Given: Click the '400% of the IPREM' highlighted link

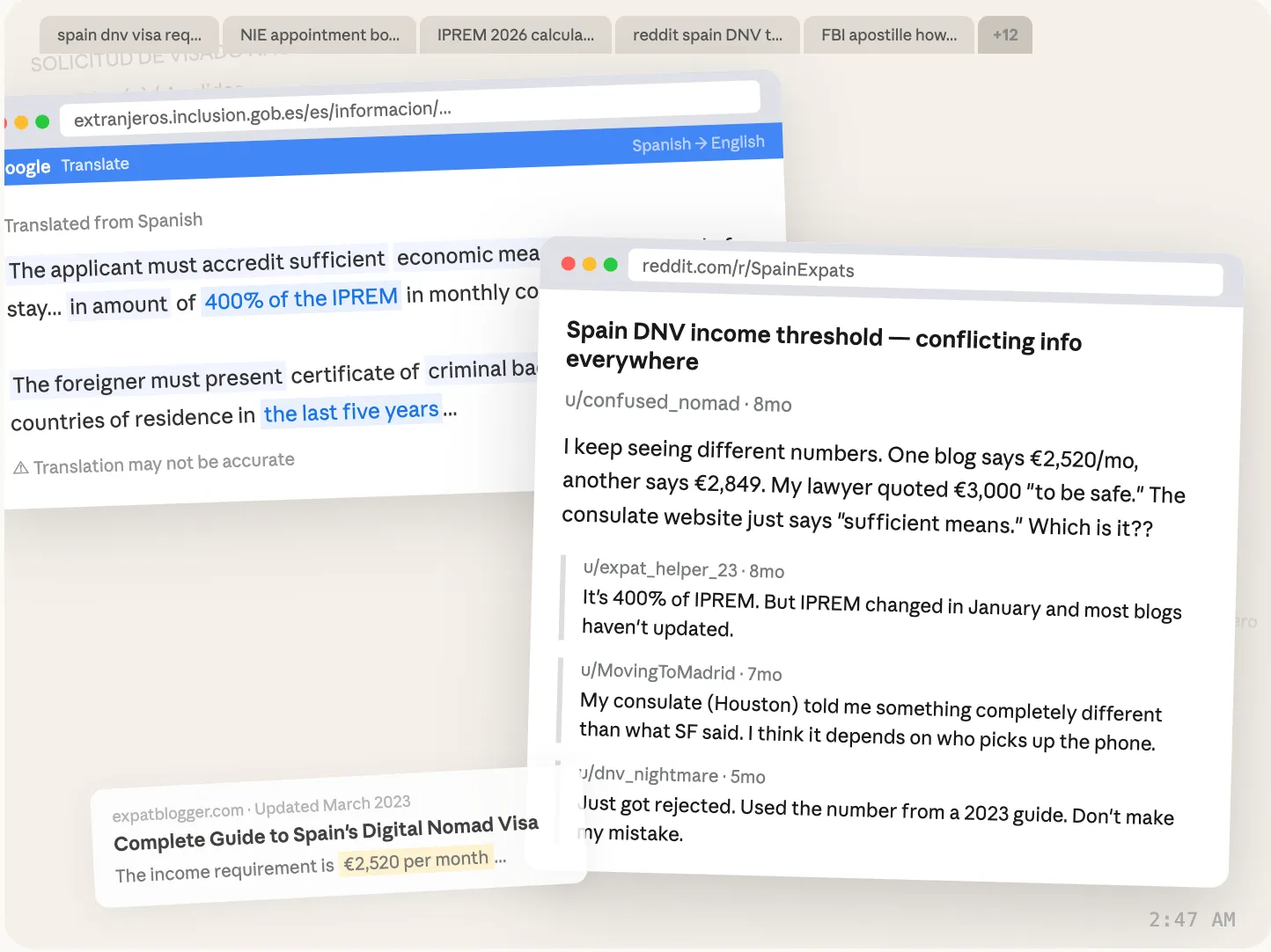Looking at the screenshot, I should point(301,298).
